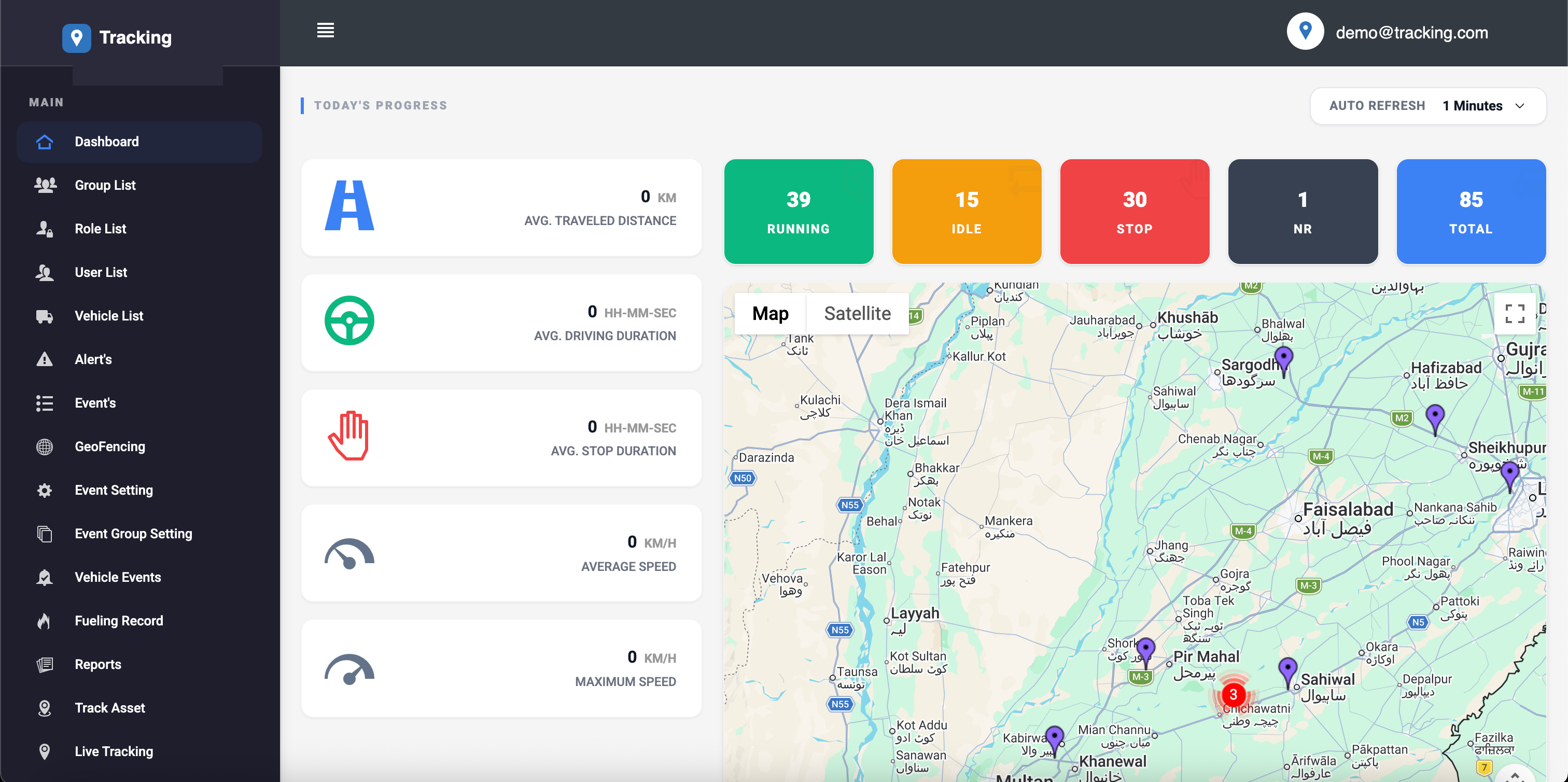The width and height of the screenshot is (1568, 782).
Task: Click the Event's list icon
Action: [x=45, y=403]
